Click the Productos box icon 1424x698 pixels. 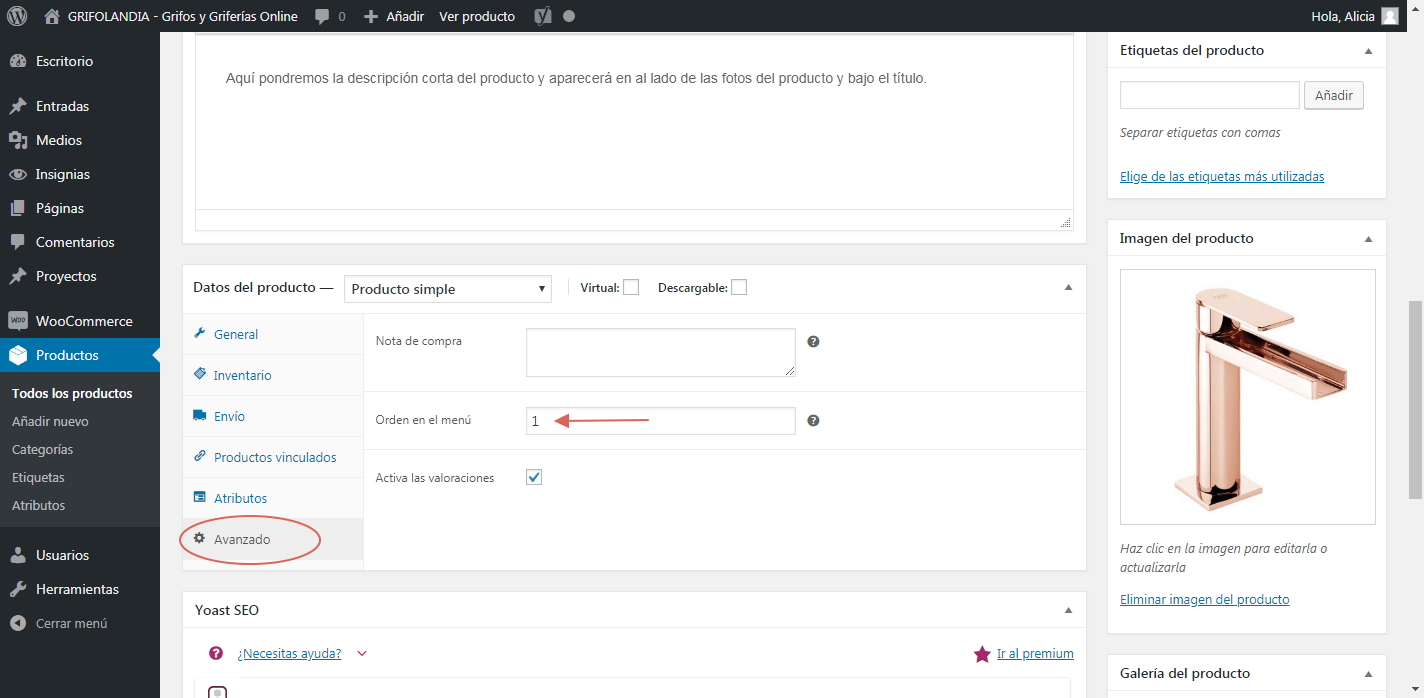click(17, 355)
